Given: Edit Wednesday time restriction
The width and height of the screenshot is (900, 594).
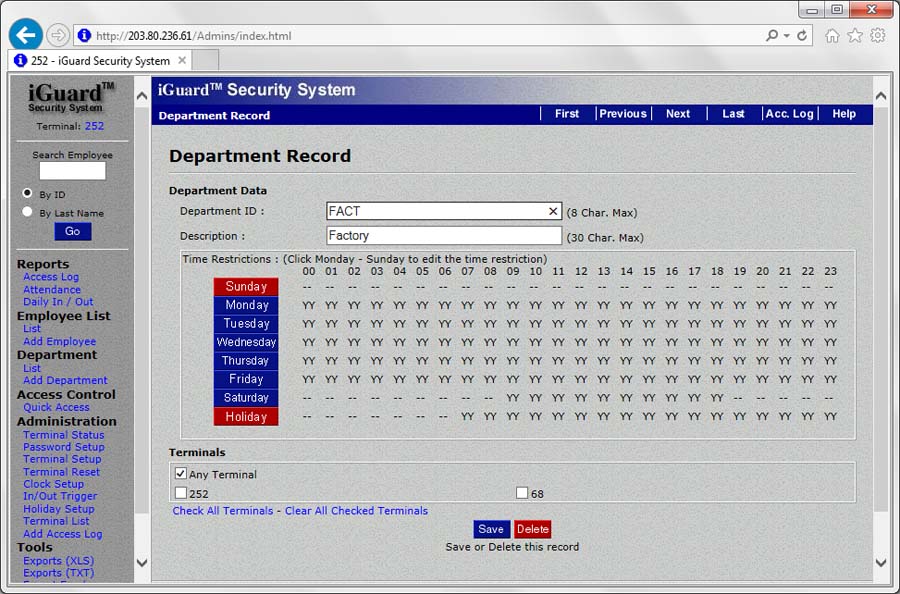Looking at the screenshot, I should tap(246, 342).
